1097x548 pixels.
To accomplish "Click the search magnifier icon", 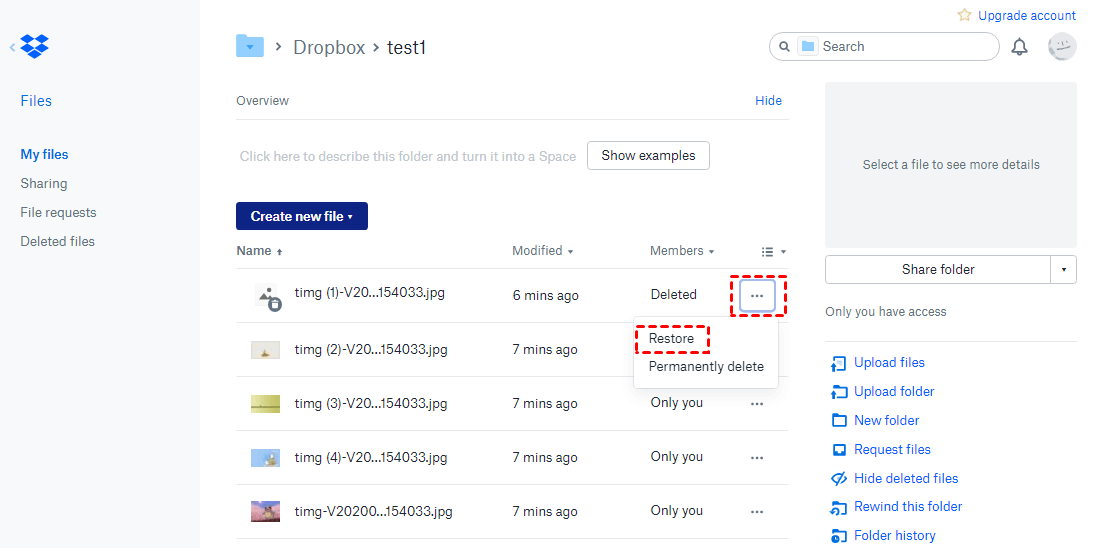I will [x=784, y=47].
